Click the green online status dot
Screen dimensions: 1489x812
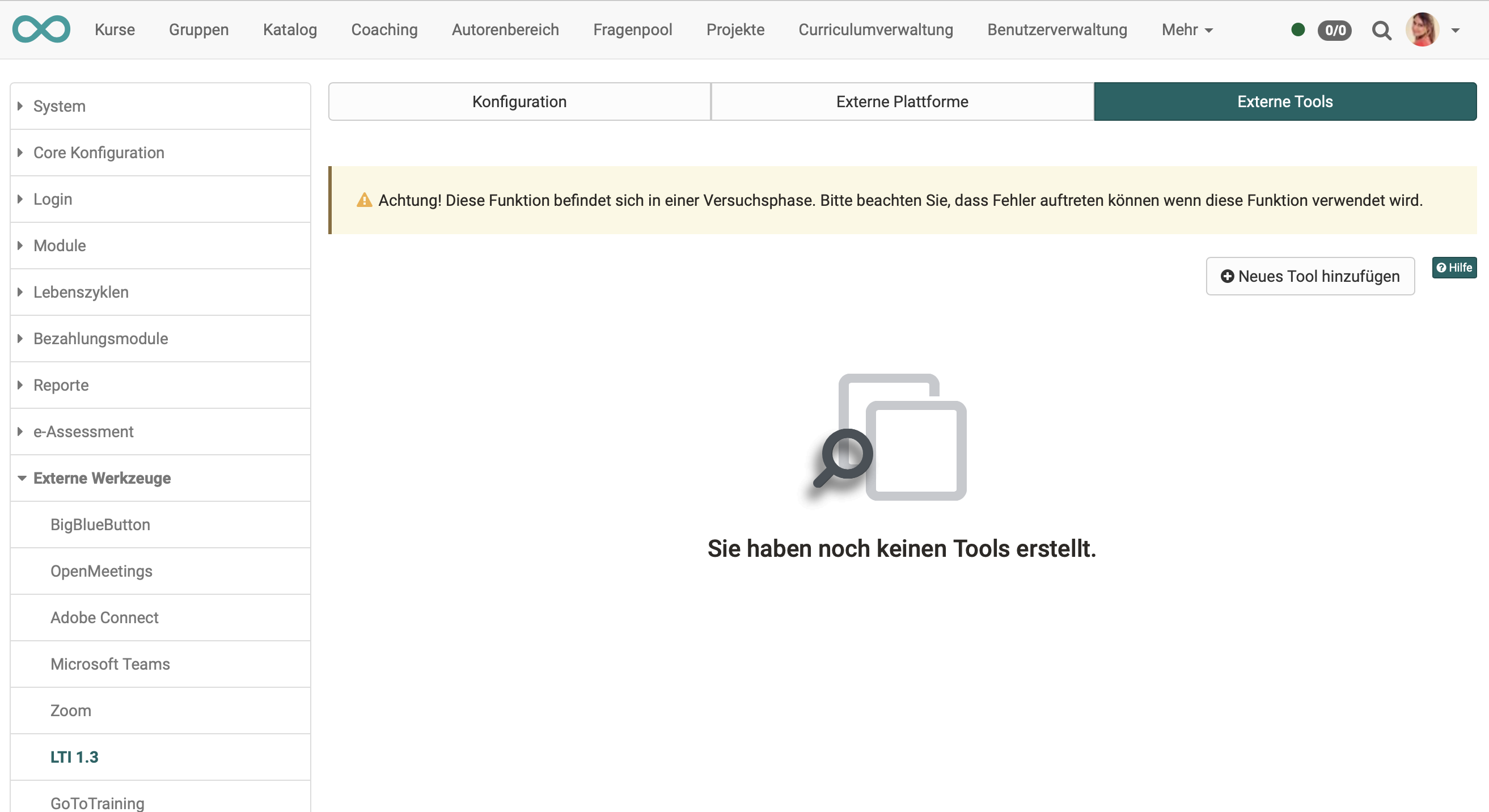click(1298, 29)
